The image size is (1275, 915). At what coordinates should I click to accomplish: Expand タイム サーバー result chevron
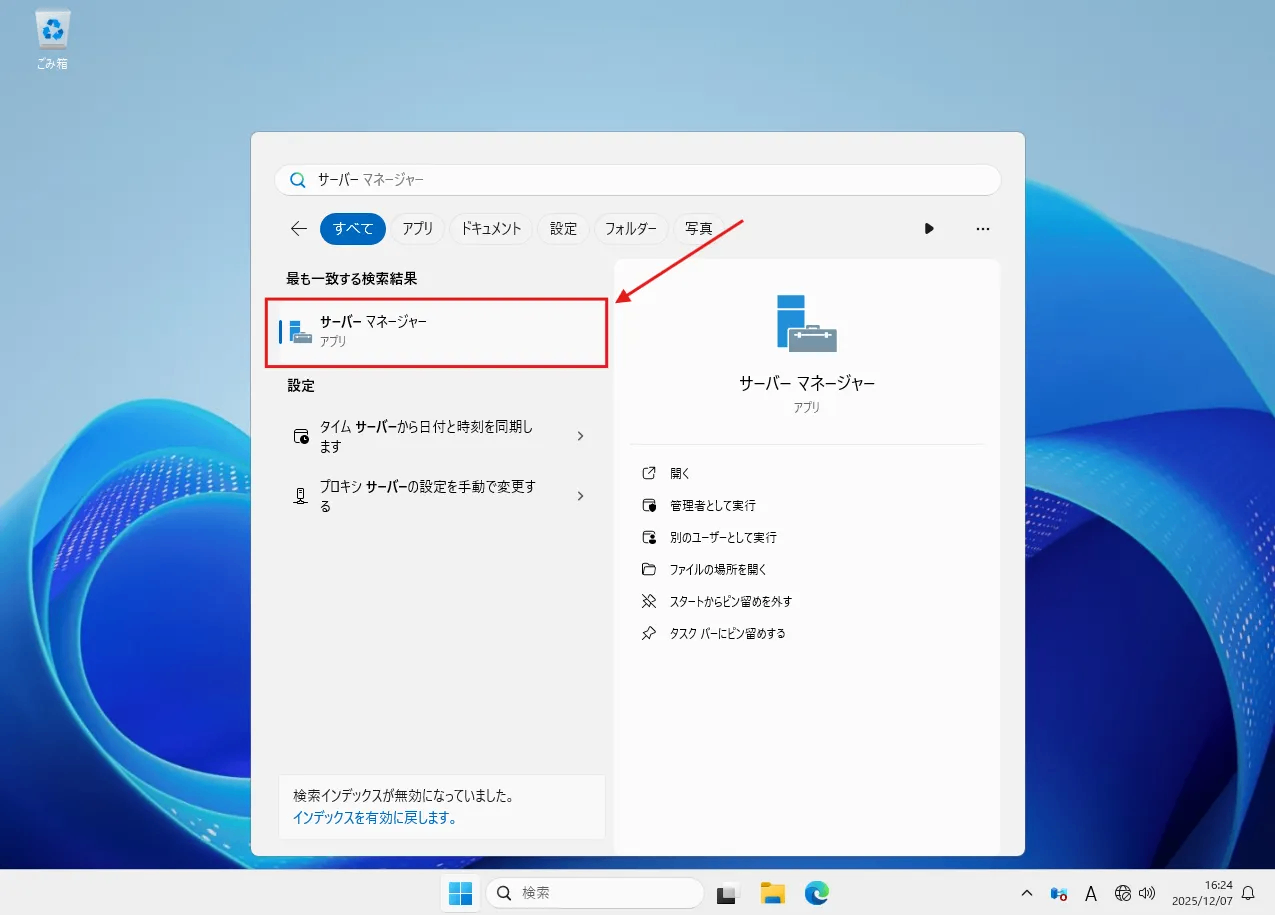pyautogui.click(x=581, y=436)
